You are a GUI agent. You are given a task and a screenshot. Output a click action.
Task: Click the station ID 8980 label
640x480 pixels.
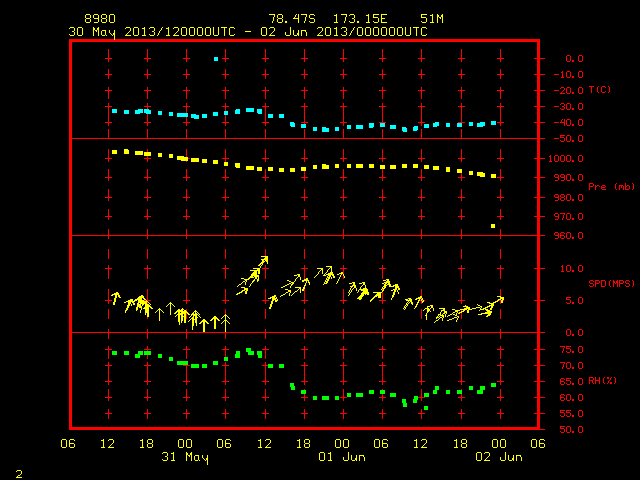click(x=100, y=19)
